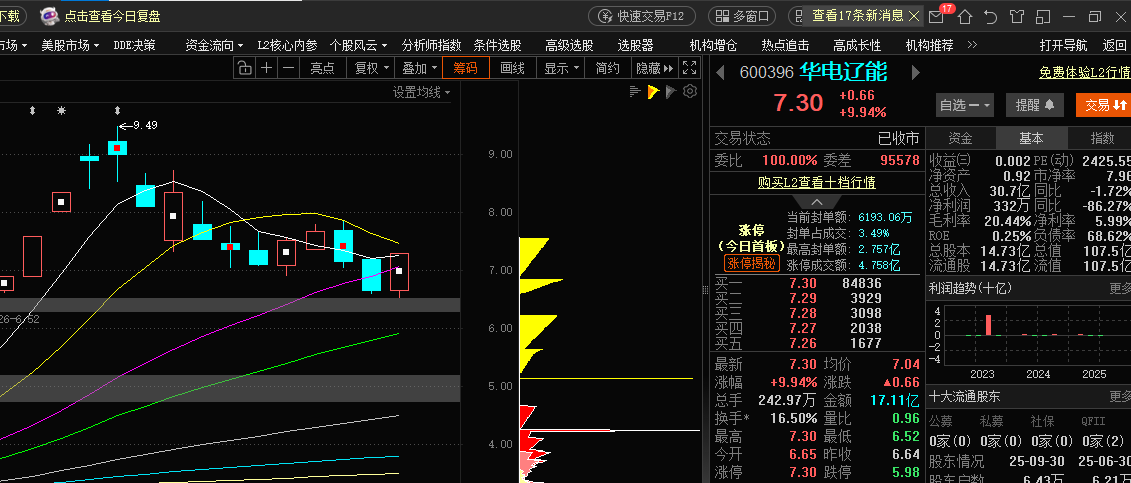Open L2核心内参 menu
This screenshot has width=1131, height=483.
287,45
